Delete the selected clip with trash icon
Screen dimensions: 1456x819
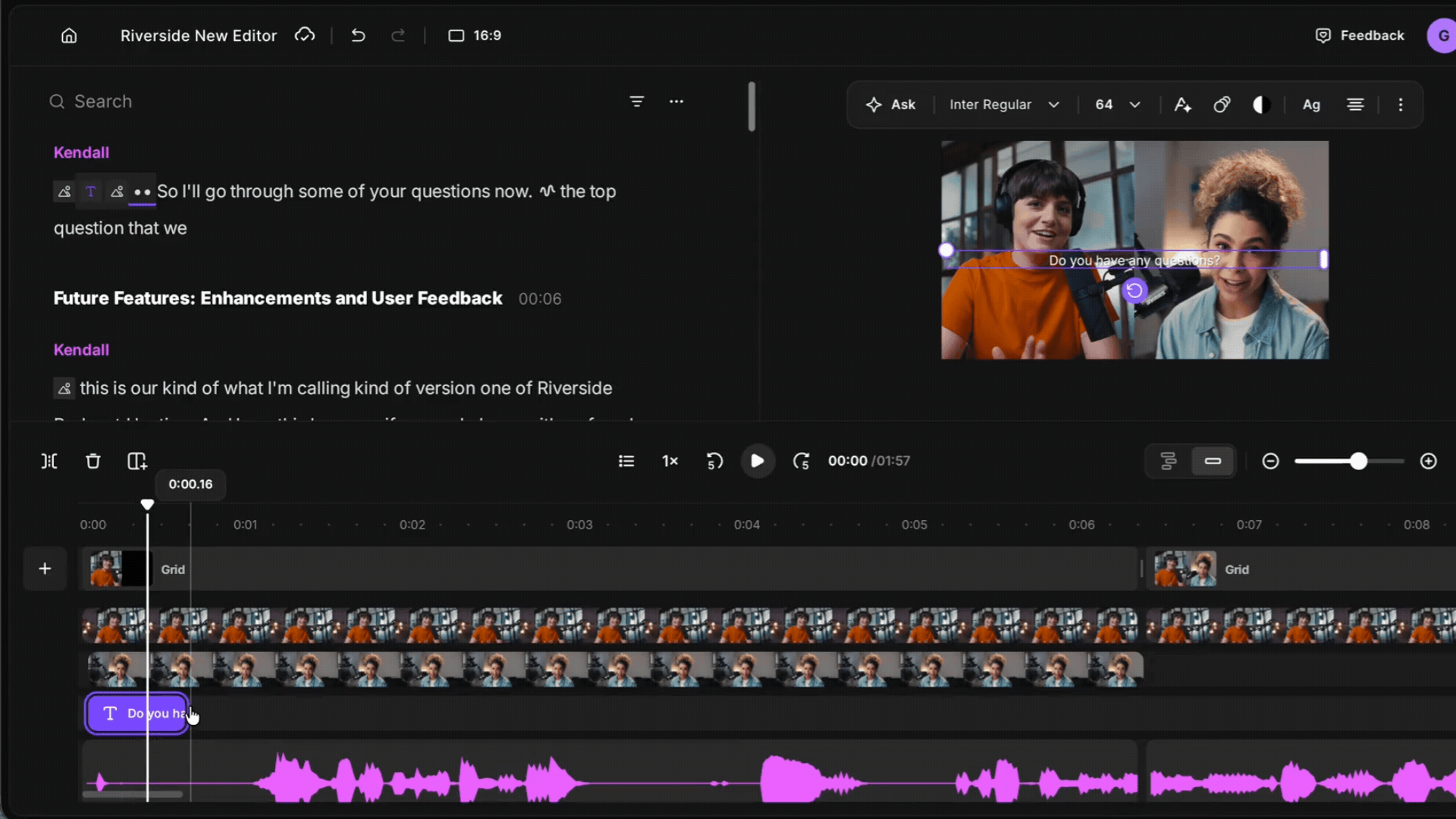(x=93, y=461)
